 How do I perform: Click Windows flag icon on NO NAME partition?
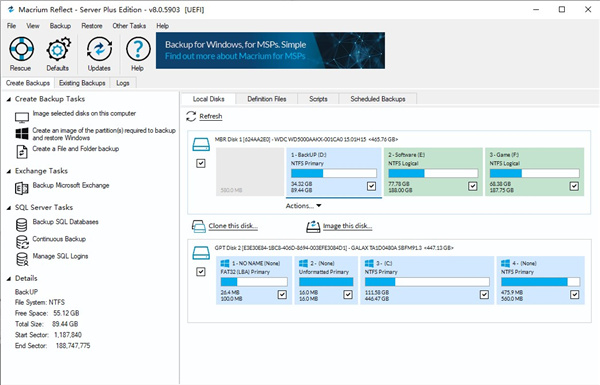tap(225, 263)
